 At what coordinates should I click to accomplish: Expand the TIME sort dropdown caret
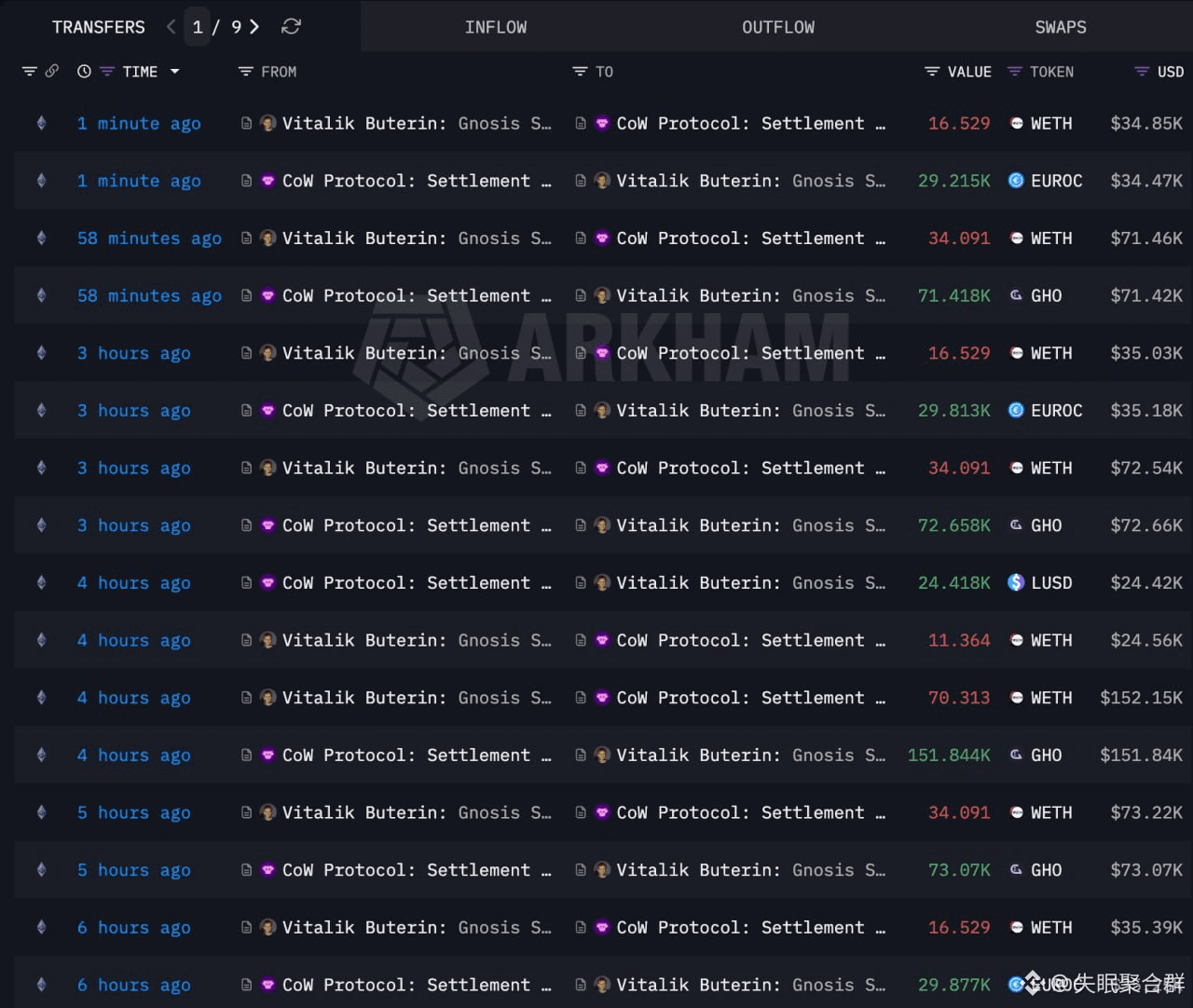174,72
